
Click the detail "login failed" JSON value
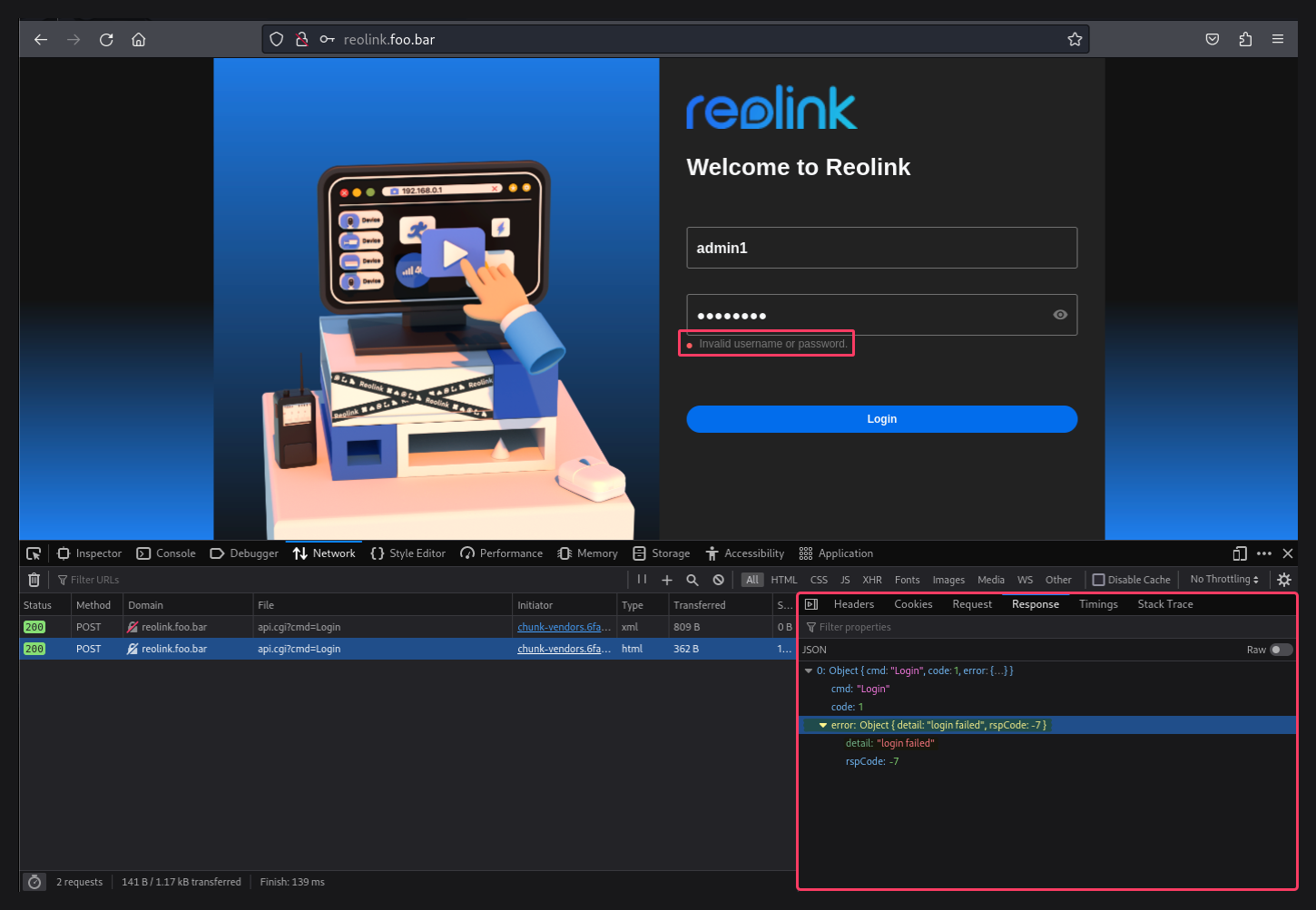click(x=905, y=743)
